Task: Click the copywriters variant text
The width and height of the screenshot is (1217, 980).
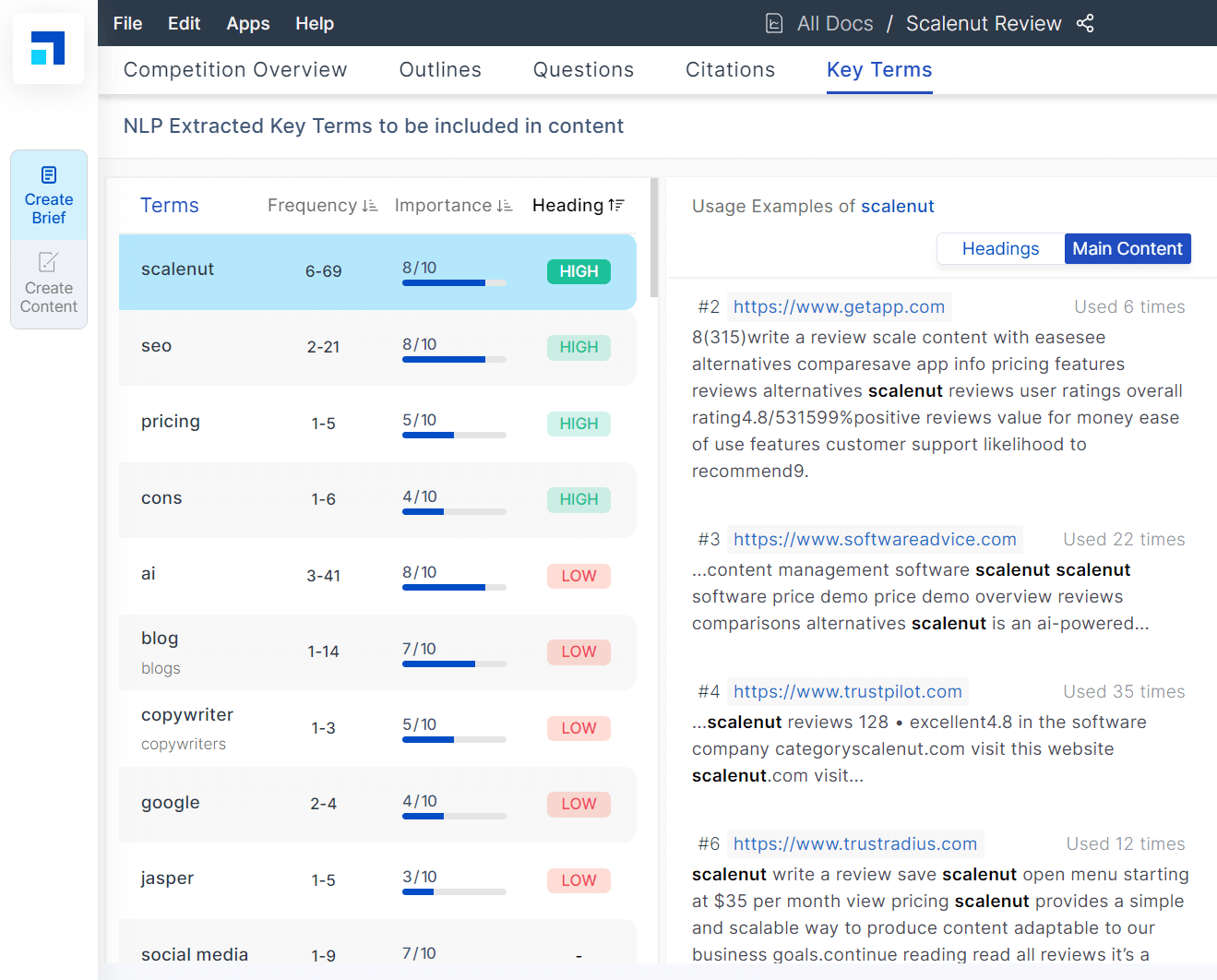Action: pyautogui.click(x=184, y=744)
